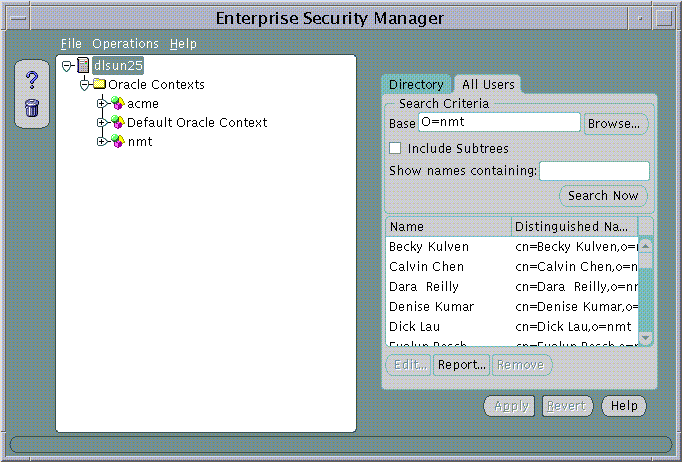
Task: Click the Base input field
Action: (x=499, y=122)
